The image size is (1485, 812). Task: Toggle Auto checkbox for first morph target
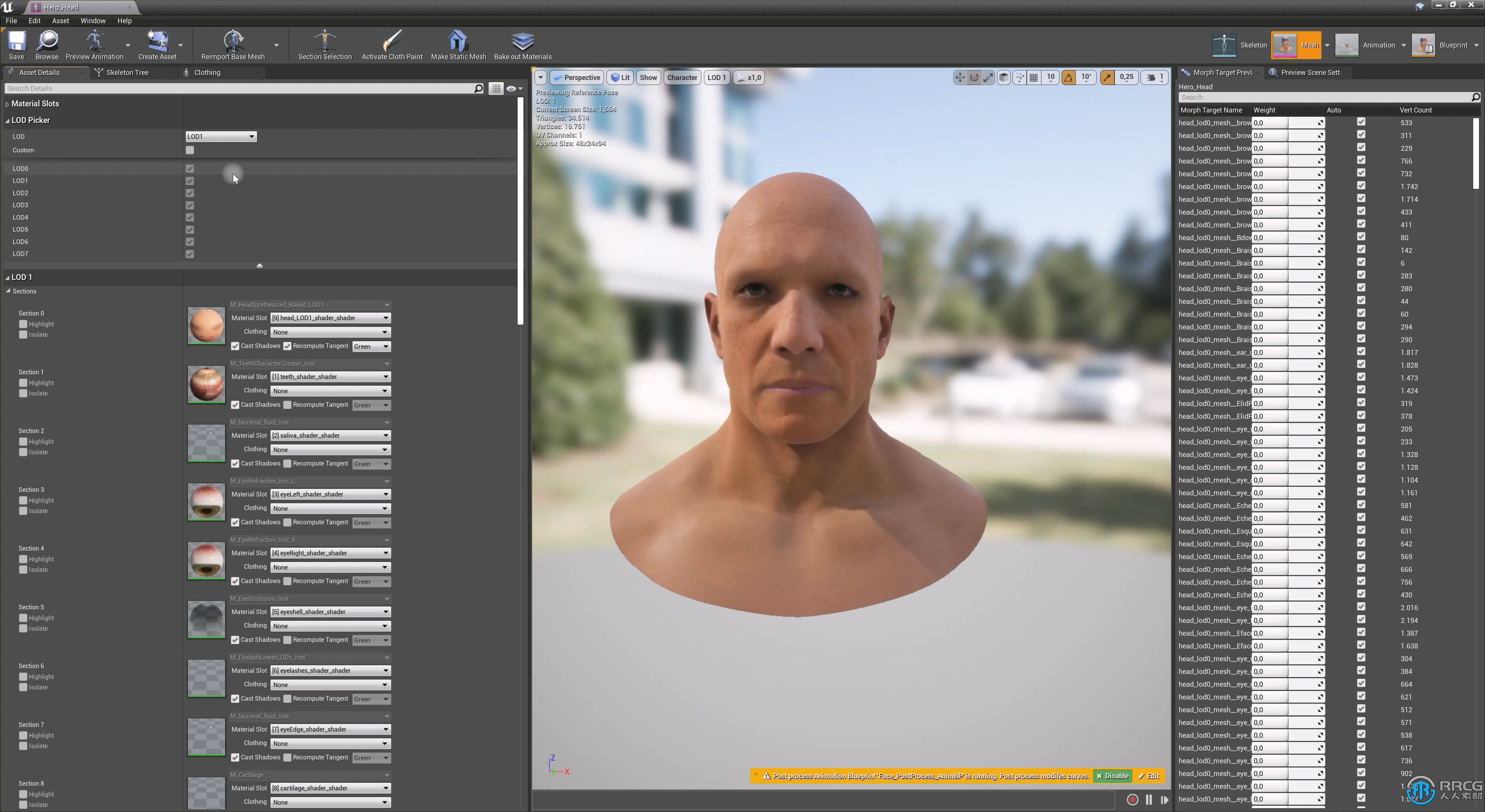coord(1361,121)
